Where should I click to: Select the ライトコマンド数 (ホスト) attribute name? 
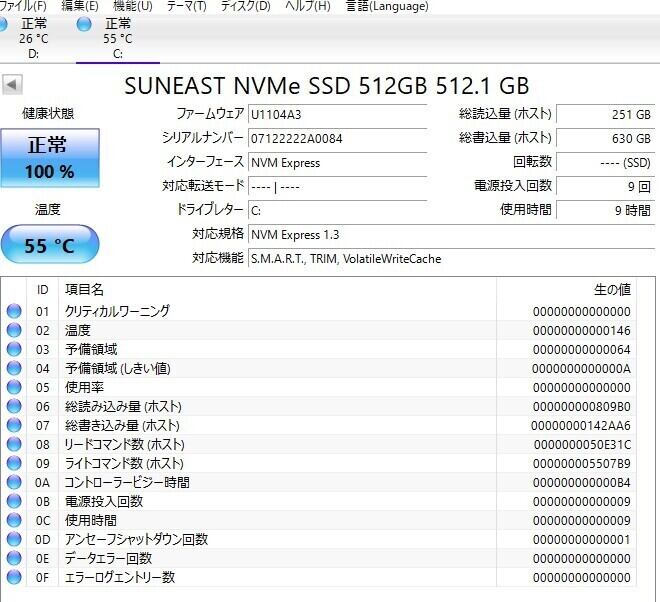click(124, 463)
